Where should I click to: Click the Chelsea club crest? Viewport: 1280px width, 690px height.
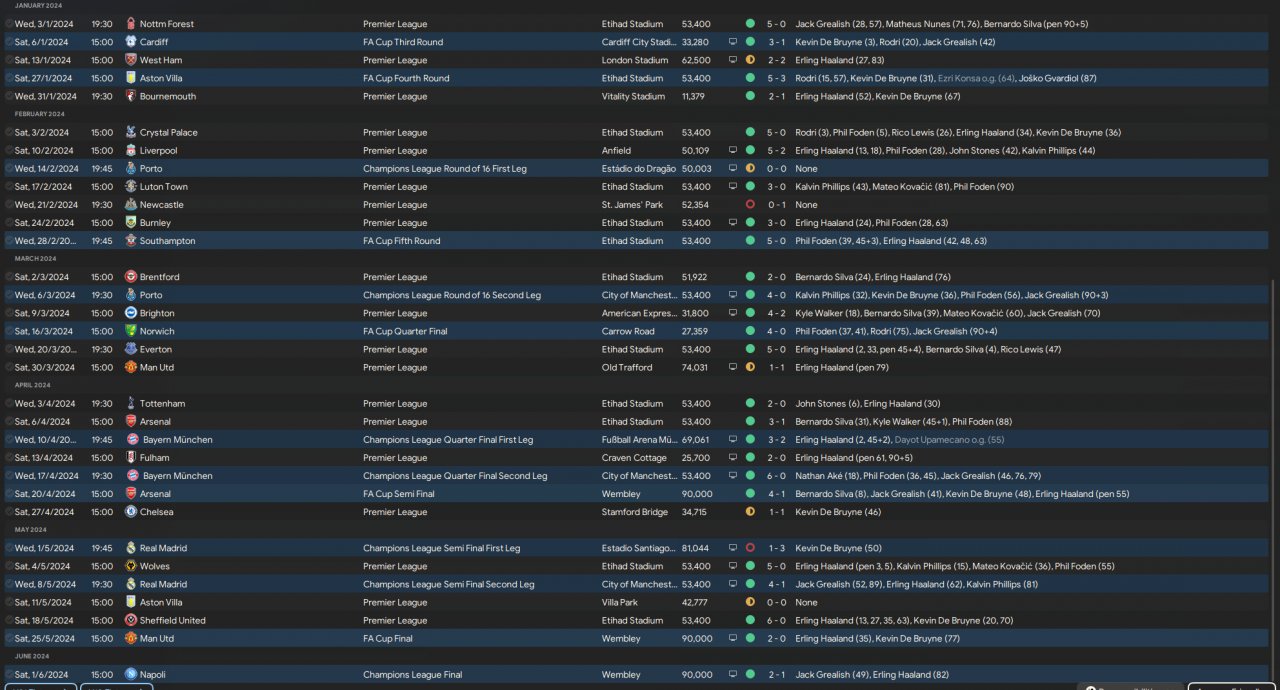pos(131,511)
